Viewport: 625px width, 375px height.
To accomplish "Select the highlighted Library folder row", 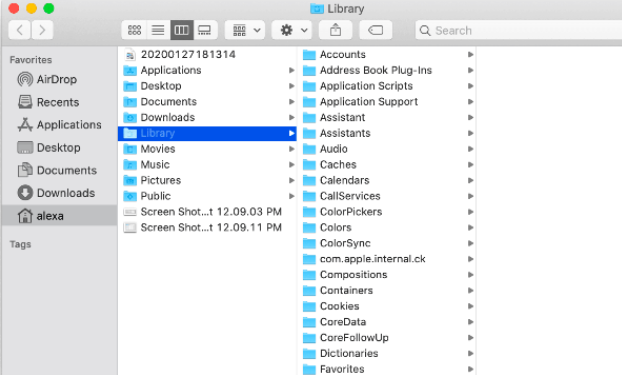I will [x=207, y=133].
